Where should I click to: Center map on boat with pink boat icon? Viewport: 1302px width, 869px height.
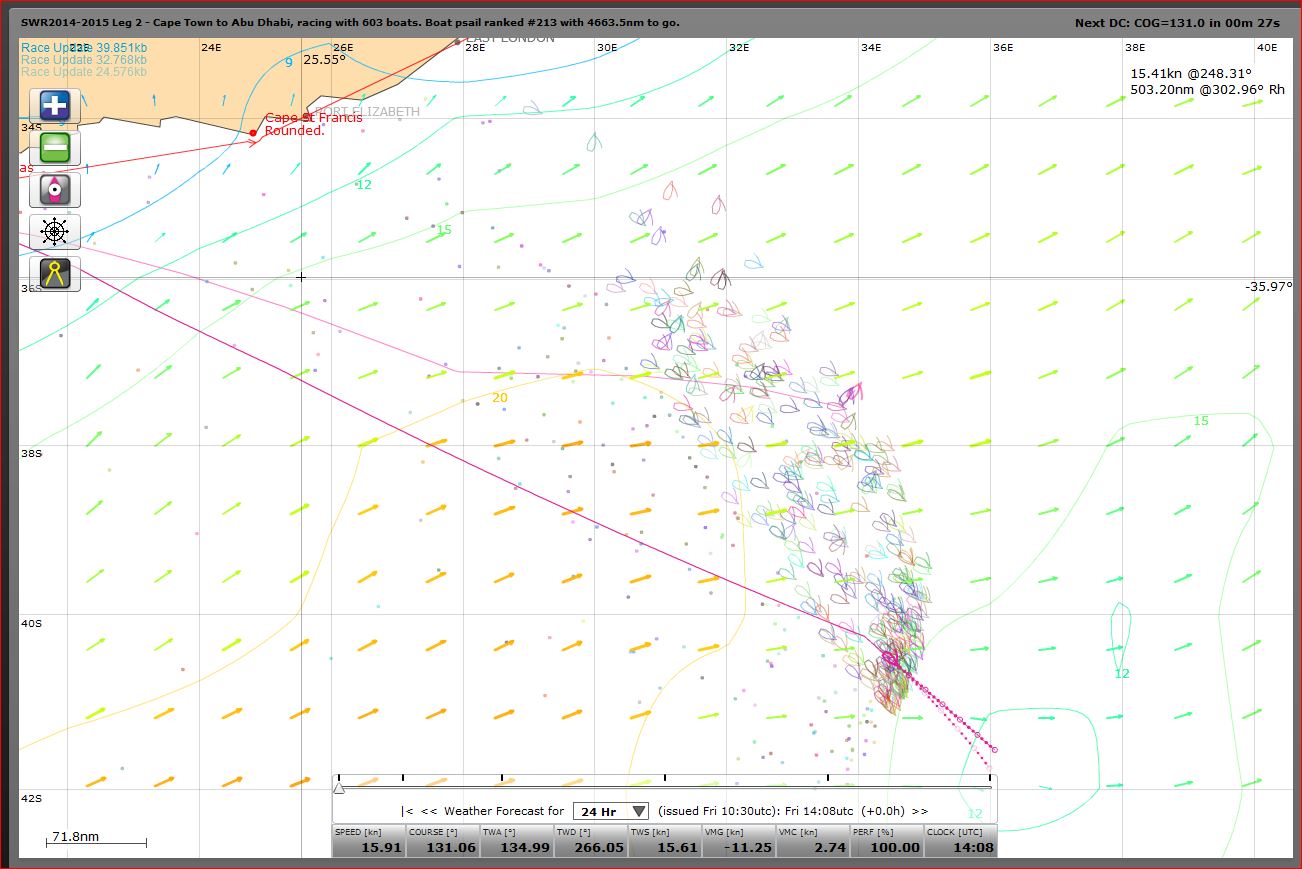click(55, 189)
